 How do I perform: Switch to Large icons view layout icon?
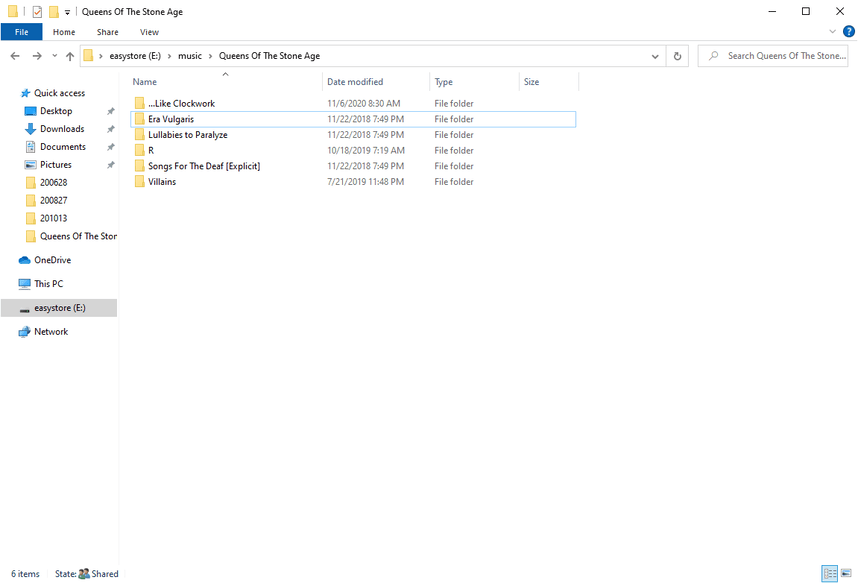[846, 574]
